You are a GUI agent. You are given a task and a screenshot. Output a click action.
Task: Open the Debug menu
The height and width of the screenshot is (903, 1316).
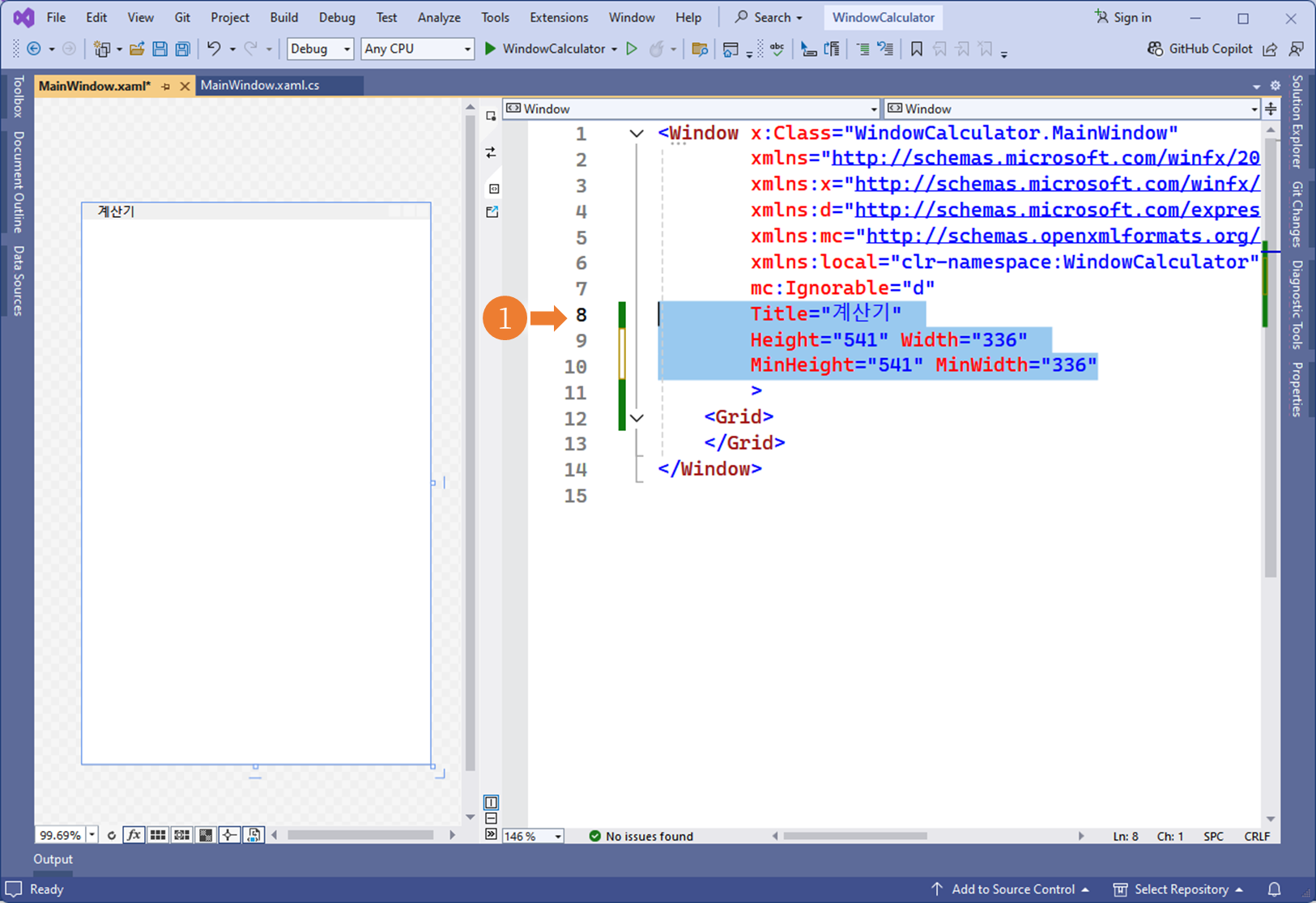[337, 17]
